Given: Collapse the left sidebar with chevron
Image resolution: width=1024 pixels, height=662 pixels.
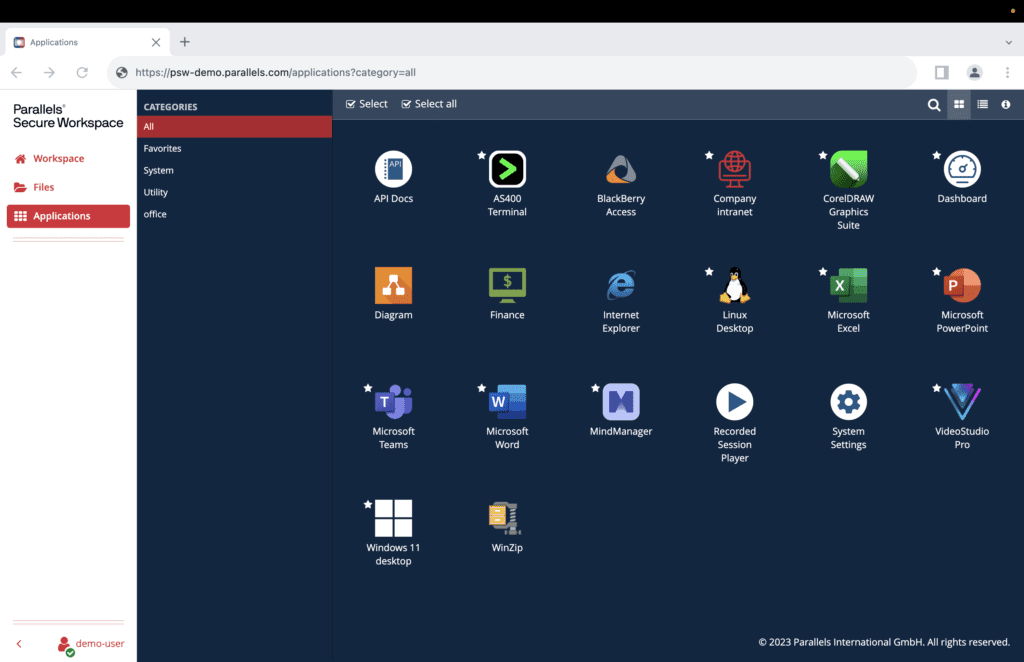Looking at the screenshot, I should [19, 644].
